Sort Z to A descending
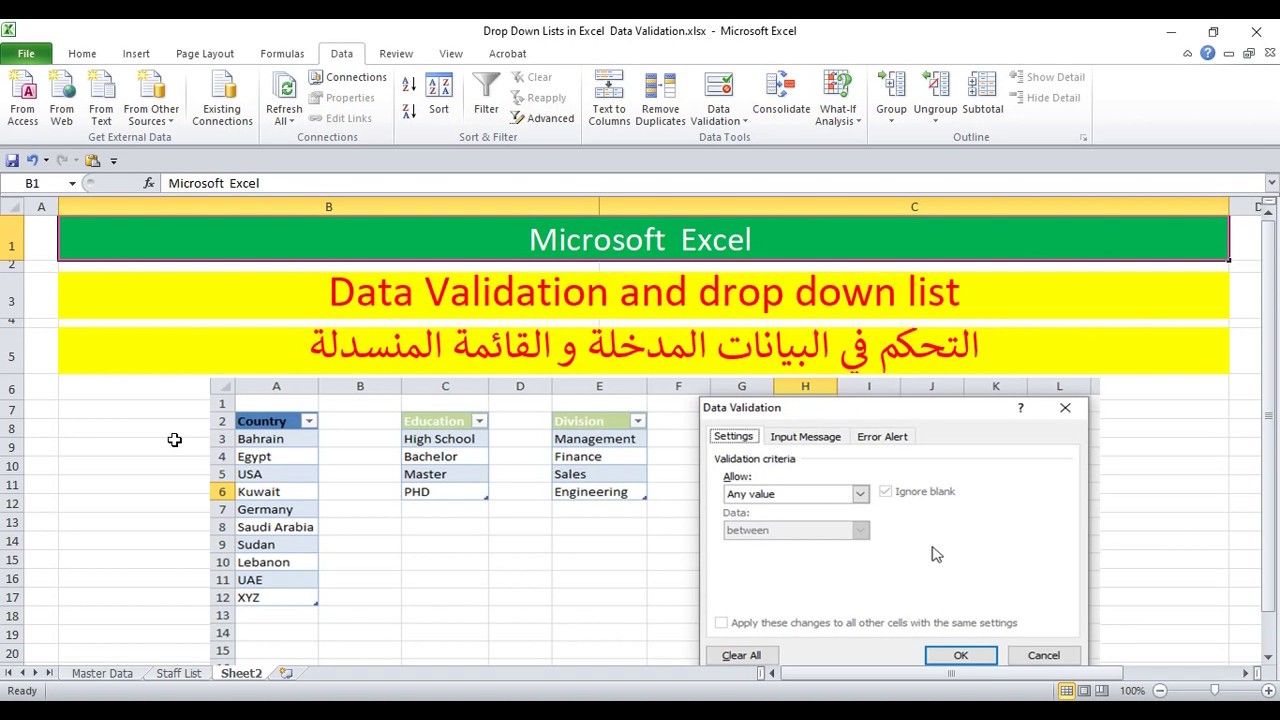Screen dimensions: 1280x720 [x=409, y=110]
